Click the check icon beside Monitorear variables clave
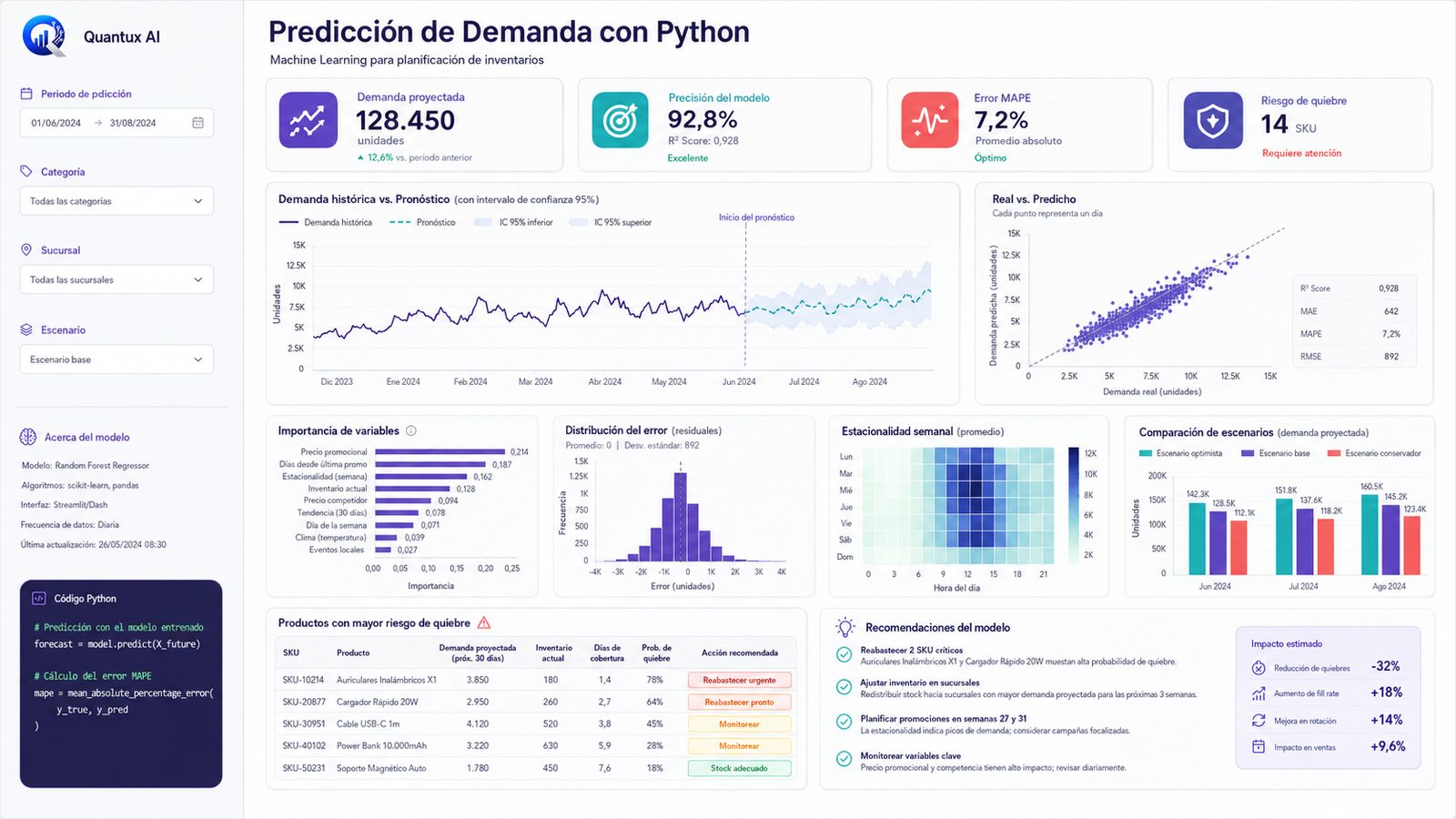This screenshot has width=1456, height=819. tap(844, 760)
